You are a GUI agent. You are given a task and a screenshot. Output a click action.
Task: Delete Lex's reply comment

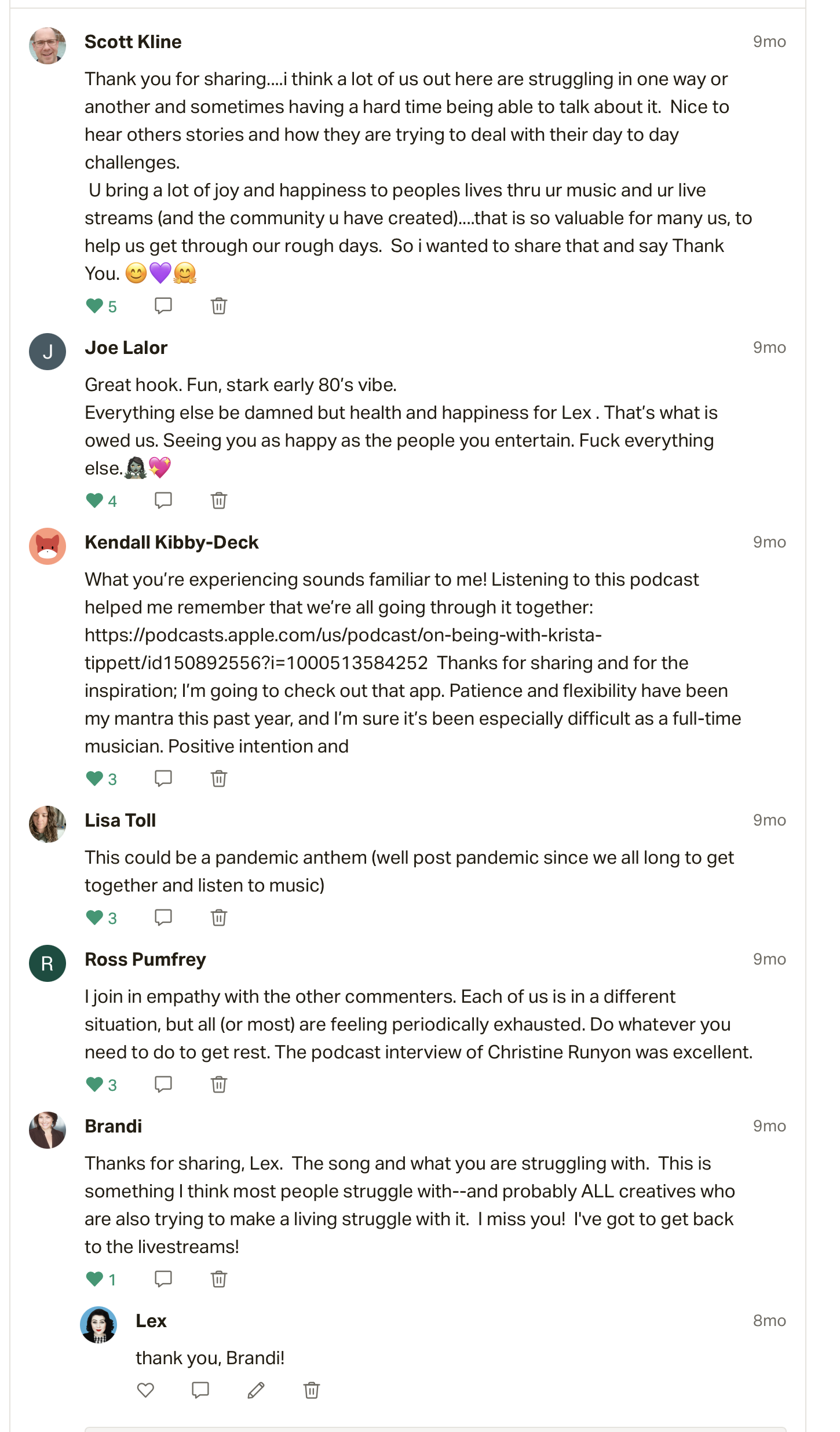[x=312, y=1390]
